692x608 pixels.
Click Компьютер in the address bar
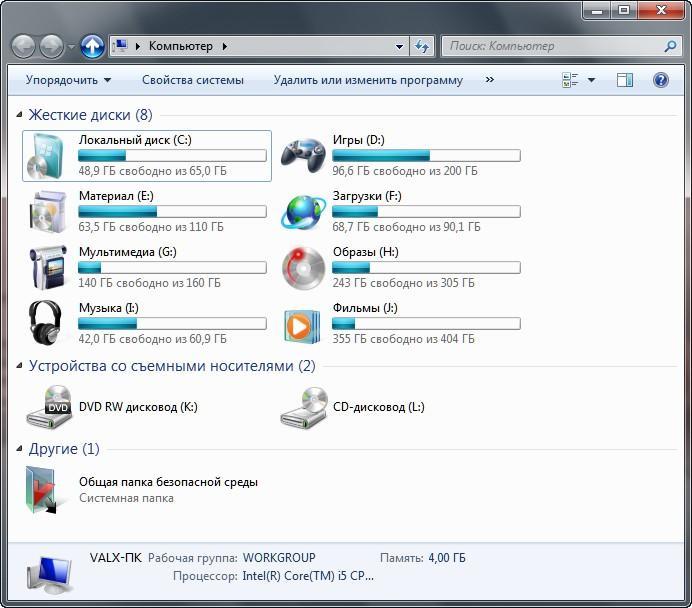tap(181, 46)
